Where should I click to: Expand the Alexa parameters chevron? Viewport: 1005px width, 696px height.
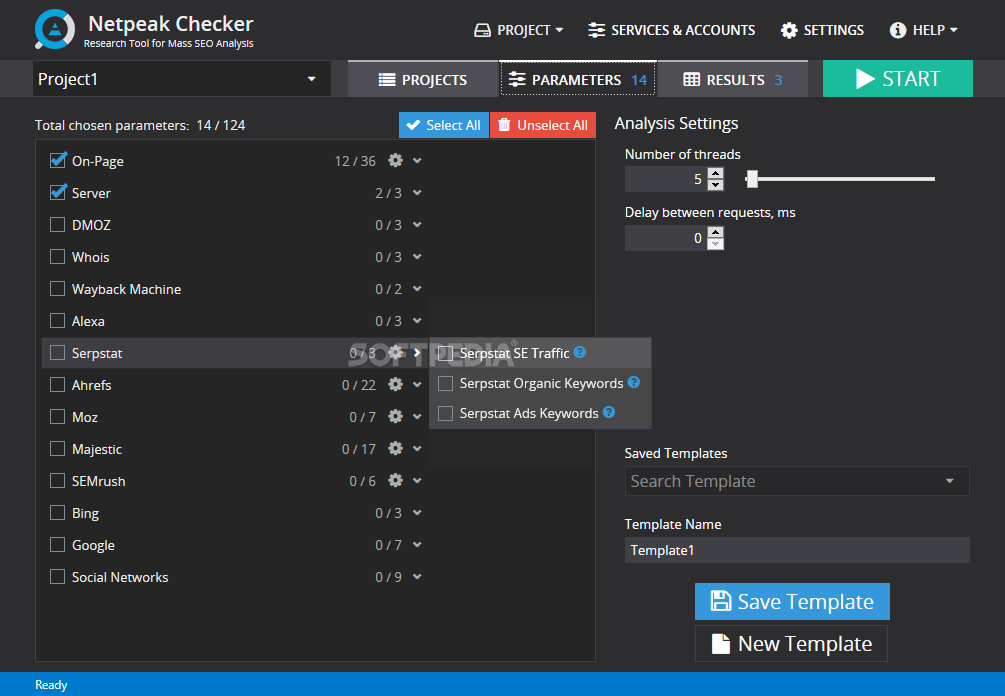[417, 320]
